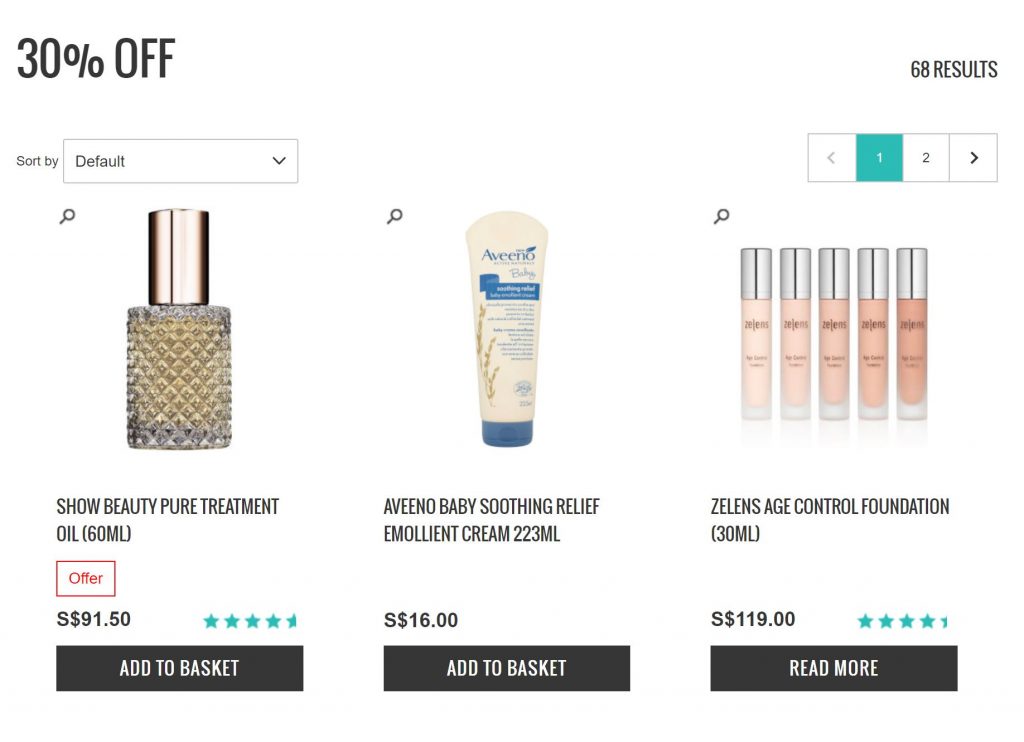Click the Zelens foundation shades image

[x=833, y=335]
